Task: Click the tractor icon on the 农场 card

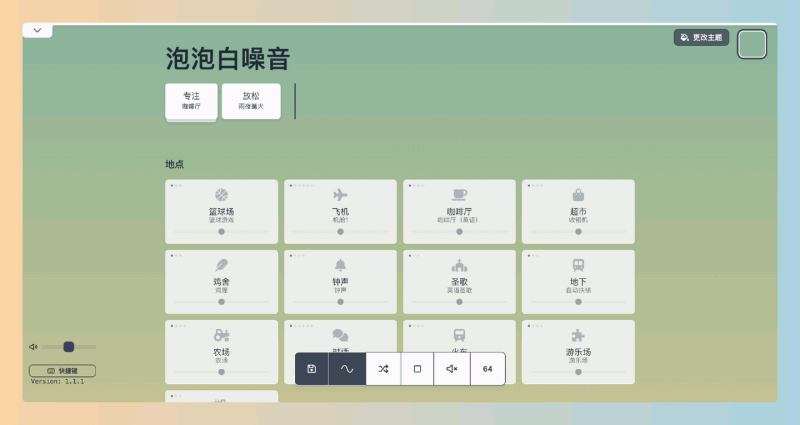Action: point(221,335)
